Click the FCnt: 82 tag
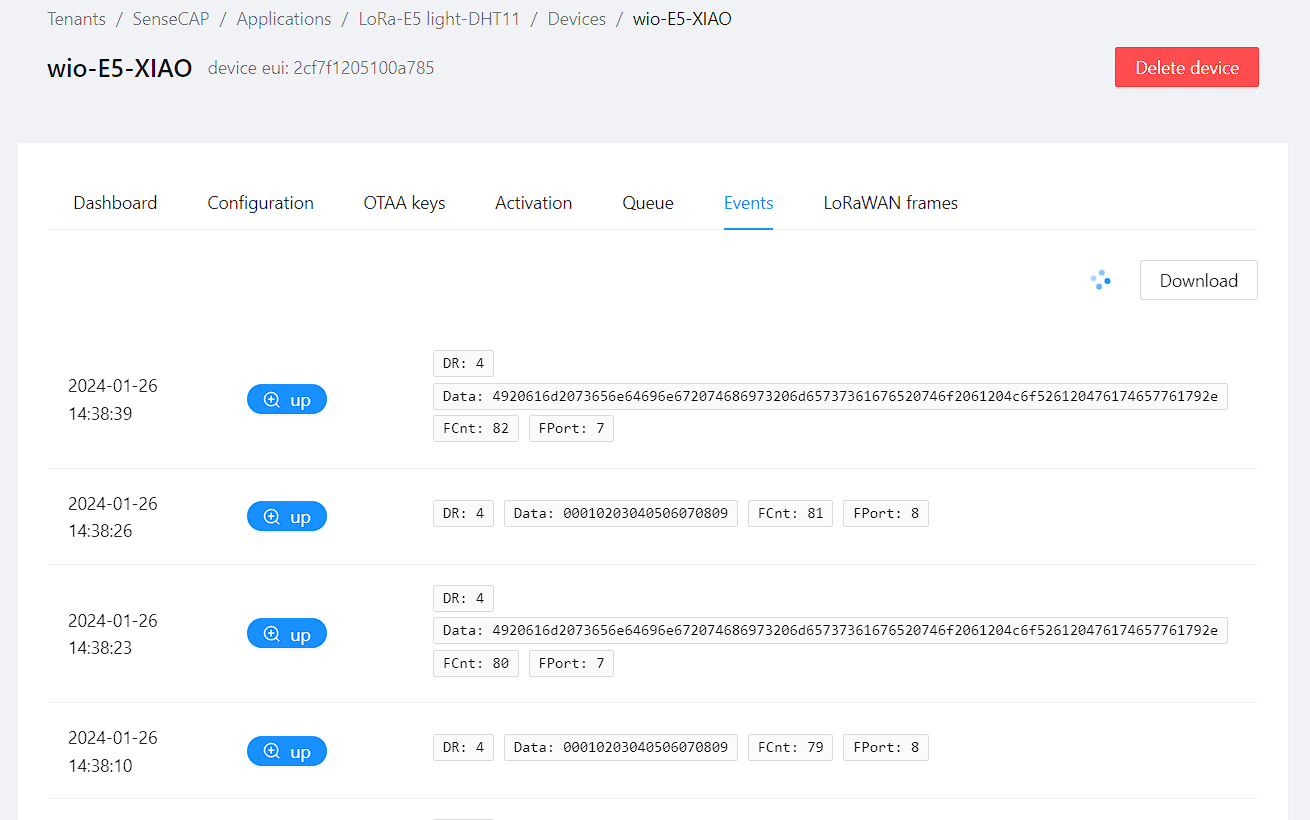This screenshot has height=820, width=1310. point(476,428)
